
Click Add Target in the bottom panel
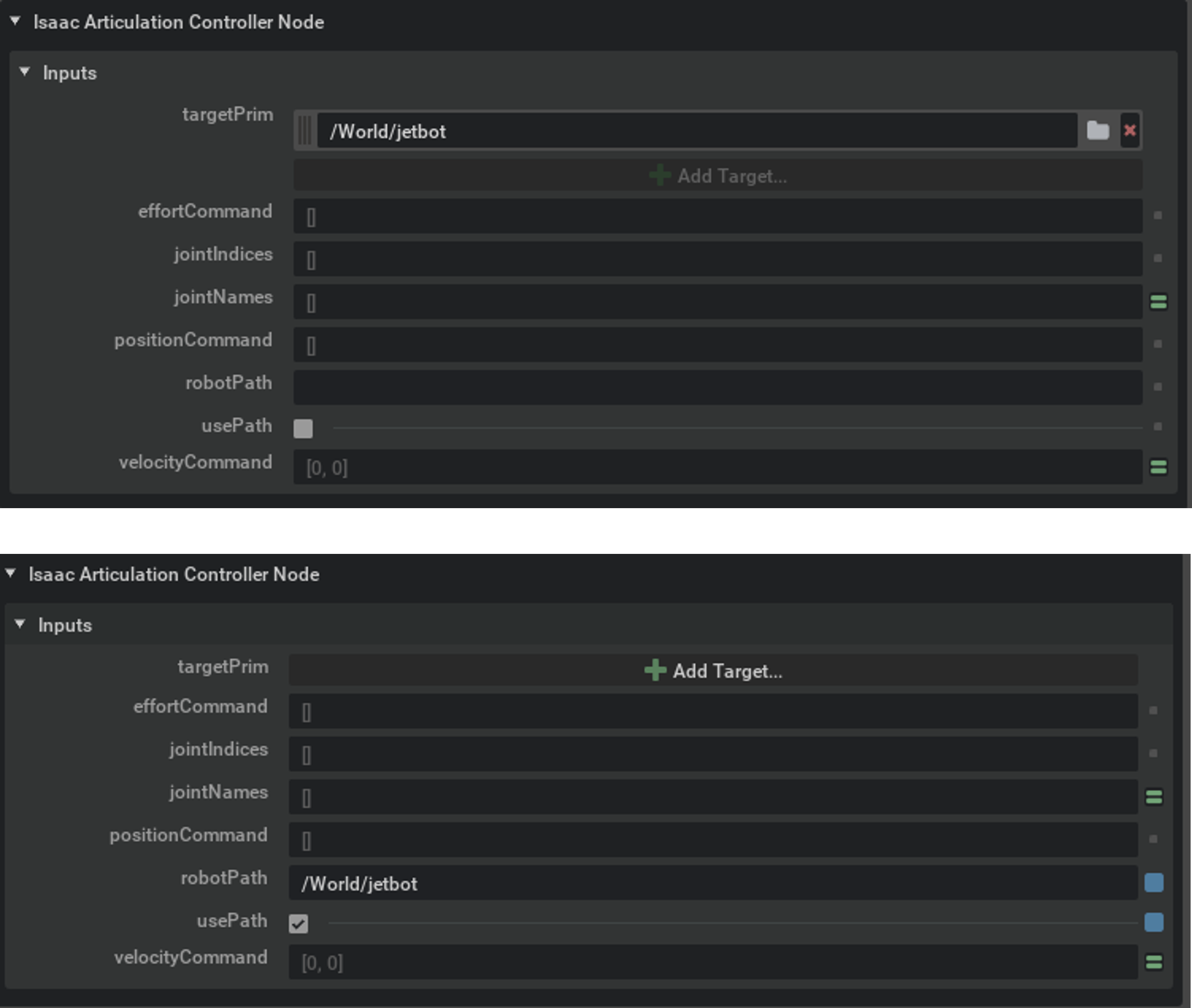713,670
